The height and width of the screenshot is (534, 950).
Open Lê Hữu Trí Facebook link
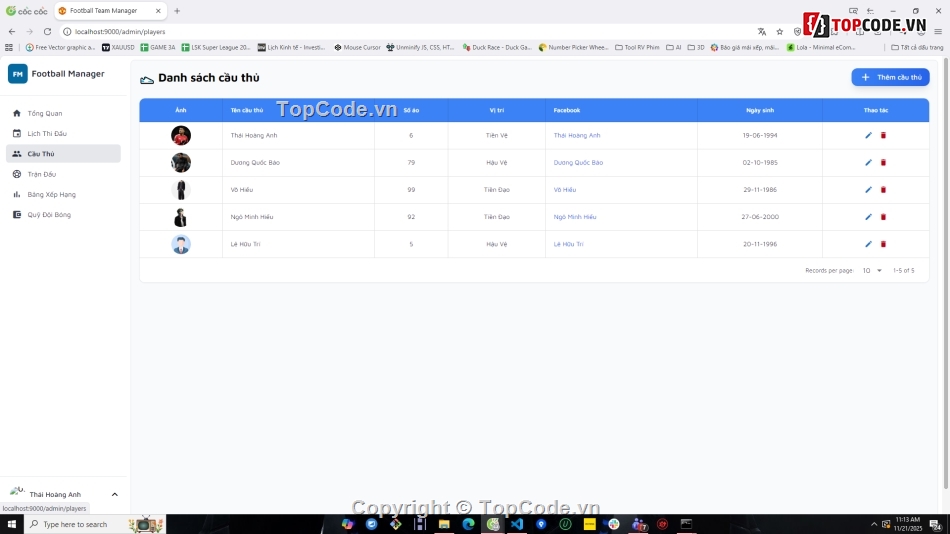click(x=568, y=244)
